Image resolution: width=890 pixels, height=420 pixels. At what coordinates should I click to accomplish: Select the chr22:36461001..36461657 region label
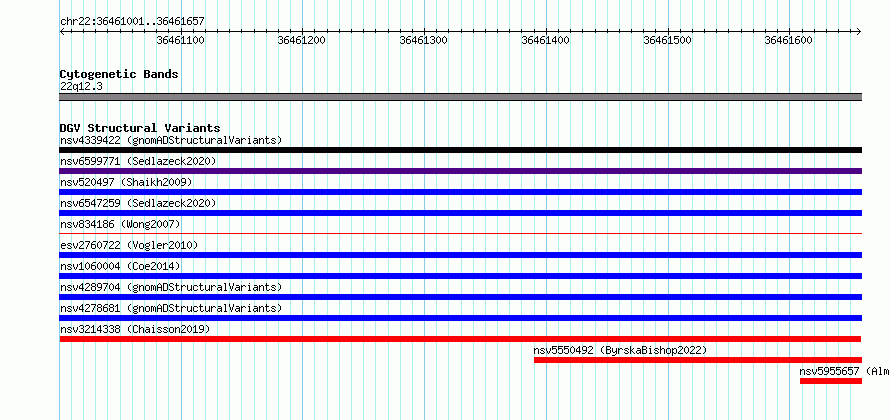tap(132, 22)
